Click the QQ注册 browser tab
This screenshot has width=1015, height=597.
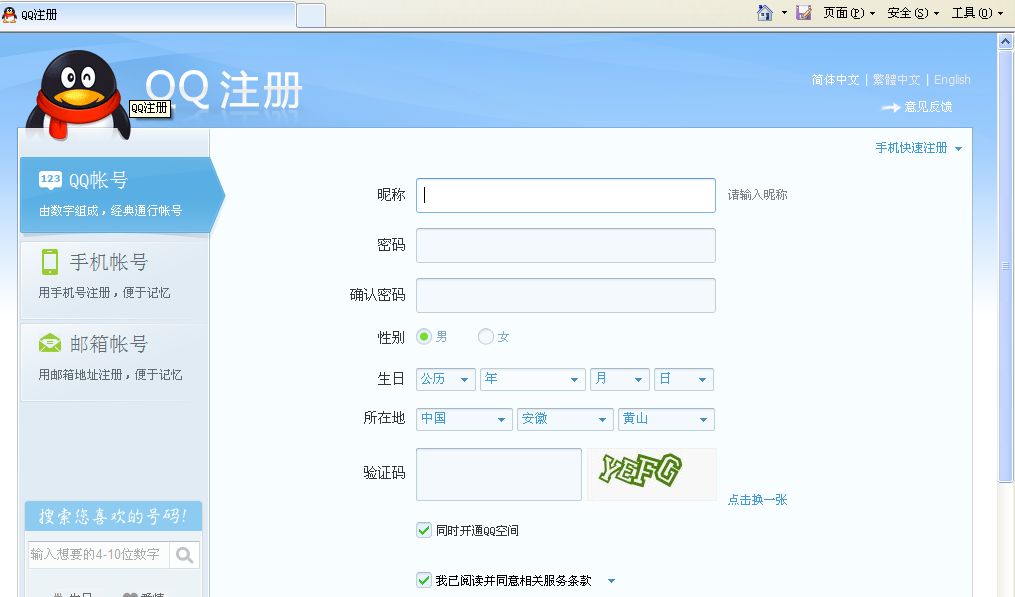tap(148, 14)
